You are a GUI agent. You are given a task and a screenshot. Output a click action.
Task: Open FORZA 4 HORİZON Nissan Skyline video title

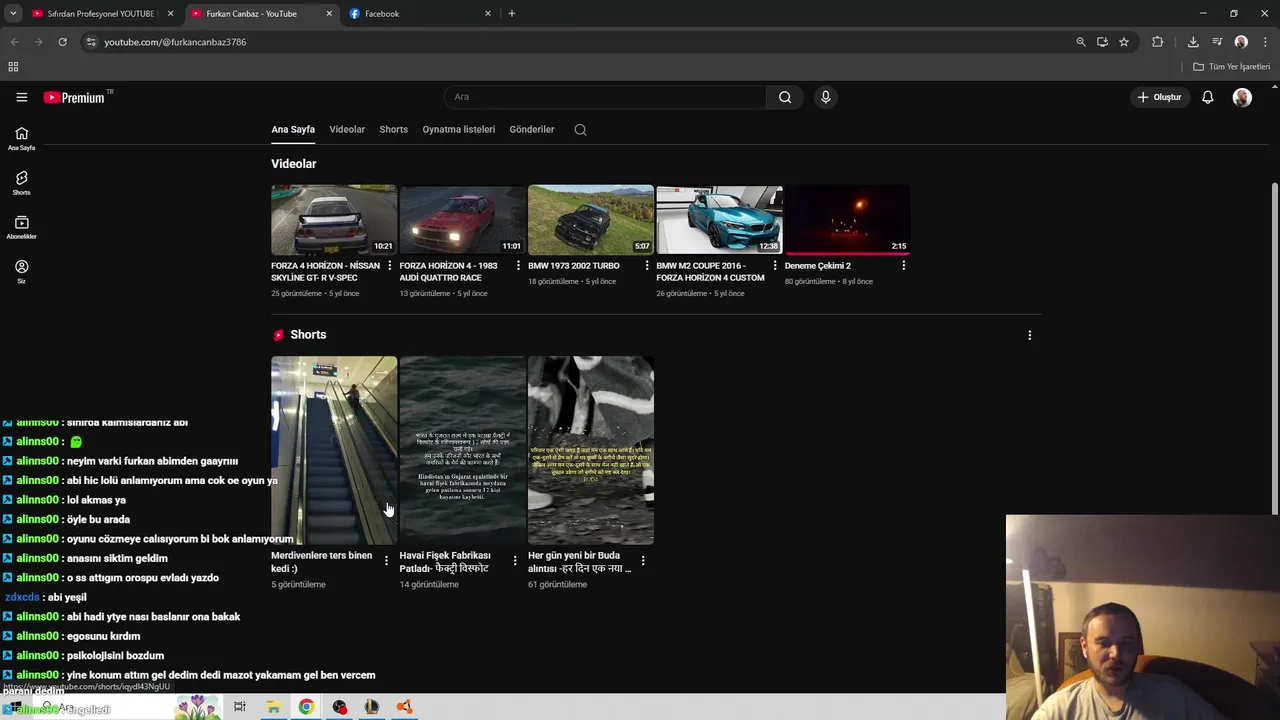[325, 272]
